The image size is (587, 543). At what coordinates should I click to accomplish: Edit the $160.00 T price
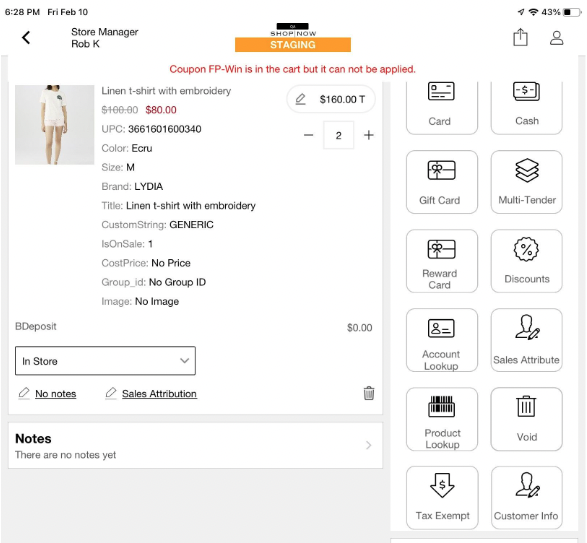[x=331, y=99]
